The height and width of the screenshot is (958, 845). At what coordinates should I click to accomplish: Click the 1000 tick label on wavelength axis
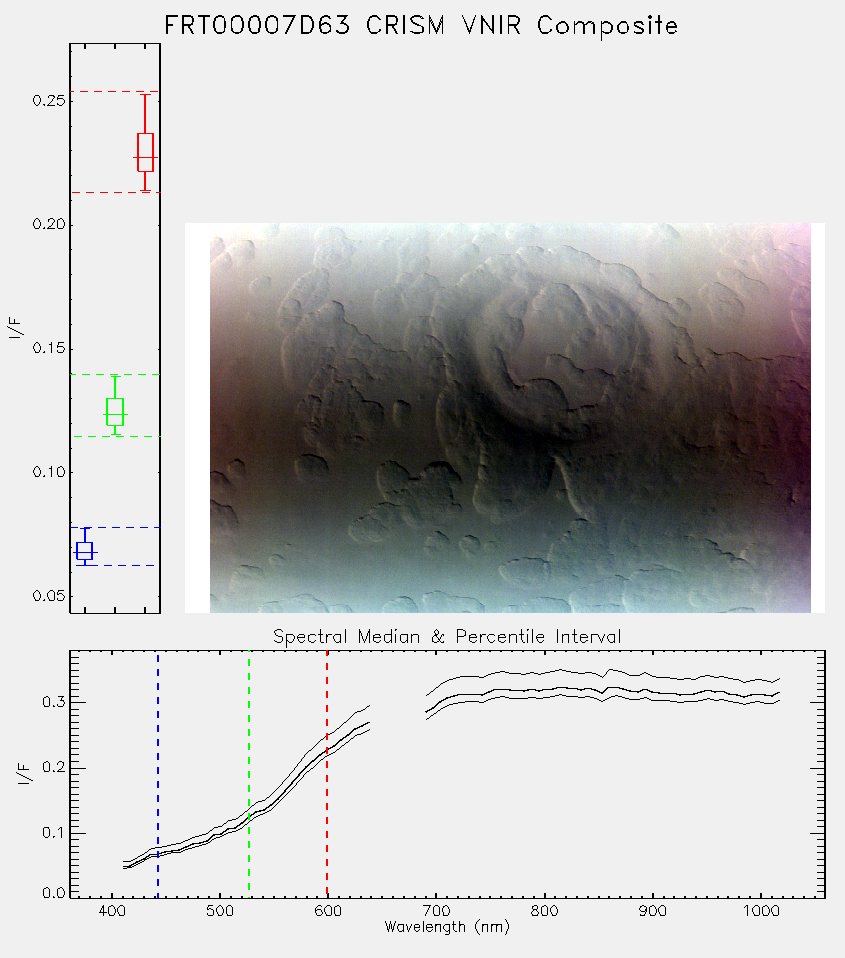[x=761, y=911]
